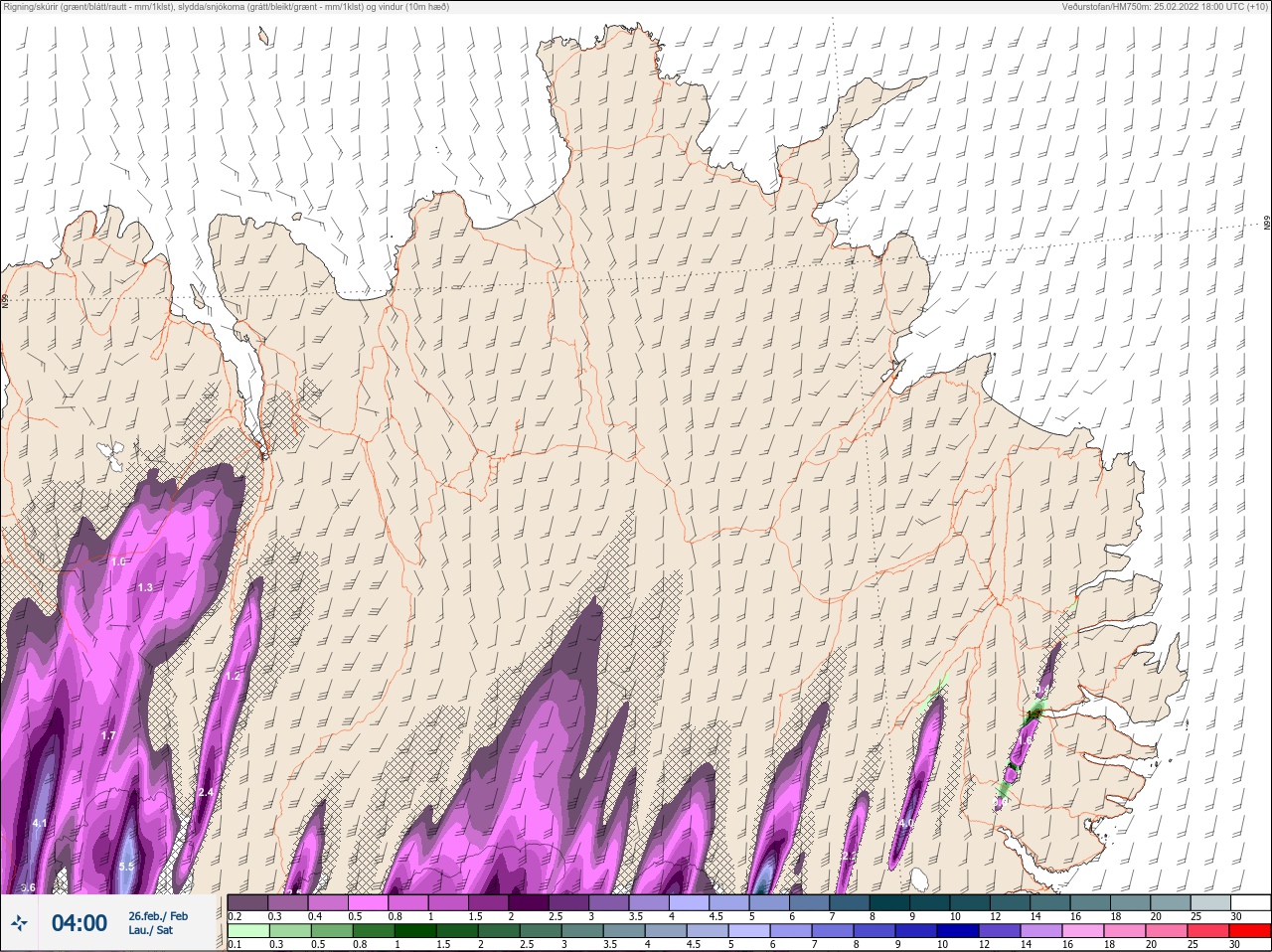This screenshot has width=1272, height=952.
Task: Click the '2.4' precipitation value on the map
Action: click(206, 792)
